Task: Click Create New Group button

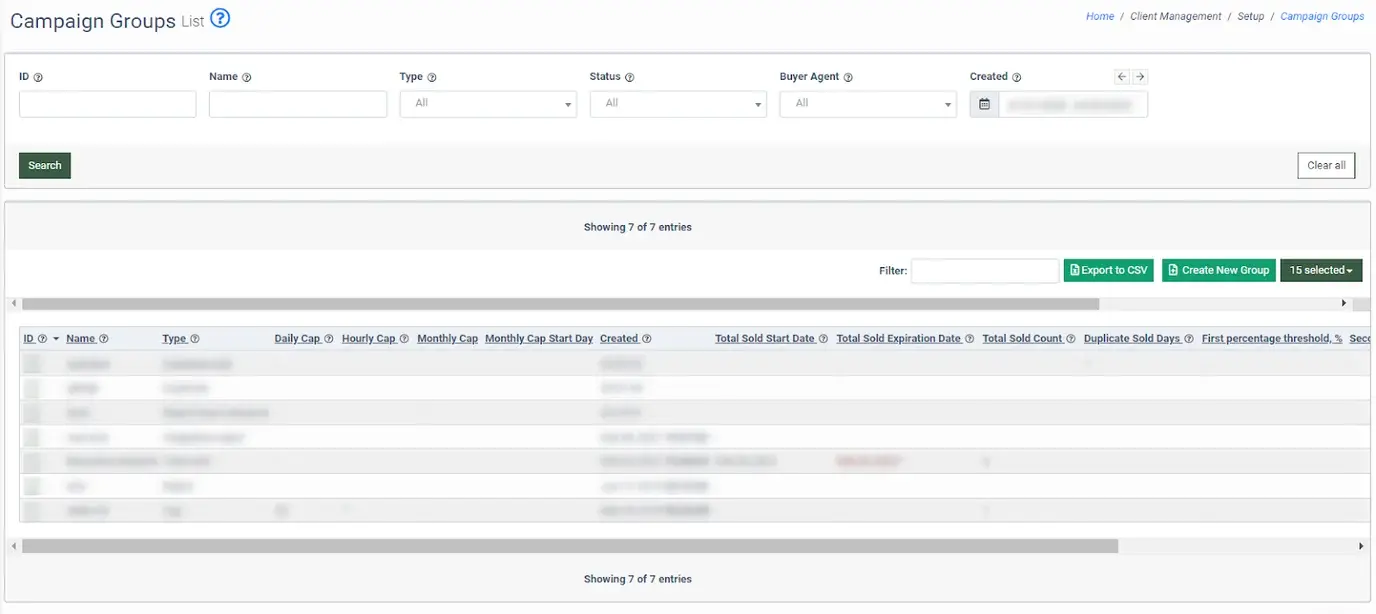Action: click(x=1218, y=270)
